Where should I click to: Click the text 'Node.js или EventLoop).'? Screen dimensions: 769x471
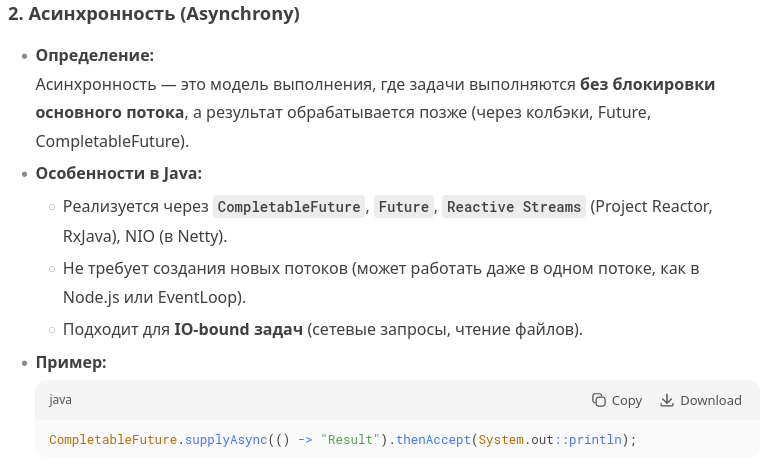coord(154,297)
